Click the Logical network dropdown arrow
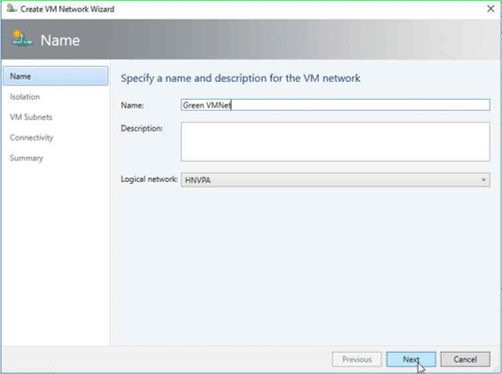Screen dimensions: 502x374 pyautogui.click(x=483, y=180)
